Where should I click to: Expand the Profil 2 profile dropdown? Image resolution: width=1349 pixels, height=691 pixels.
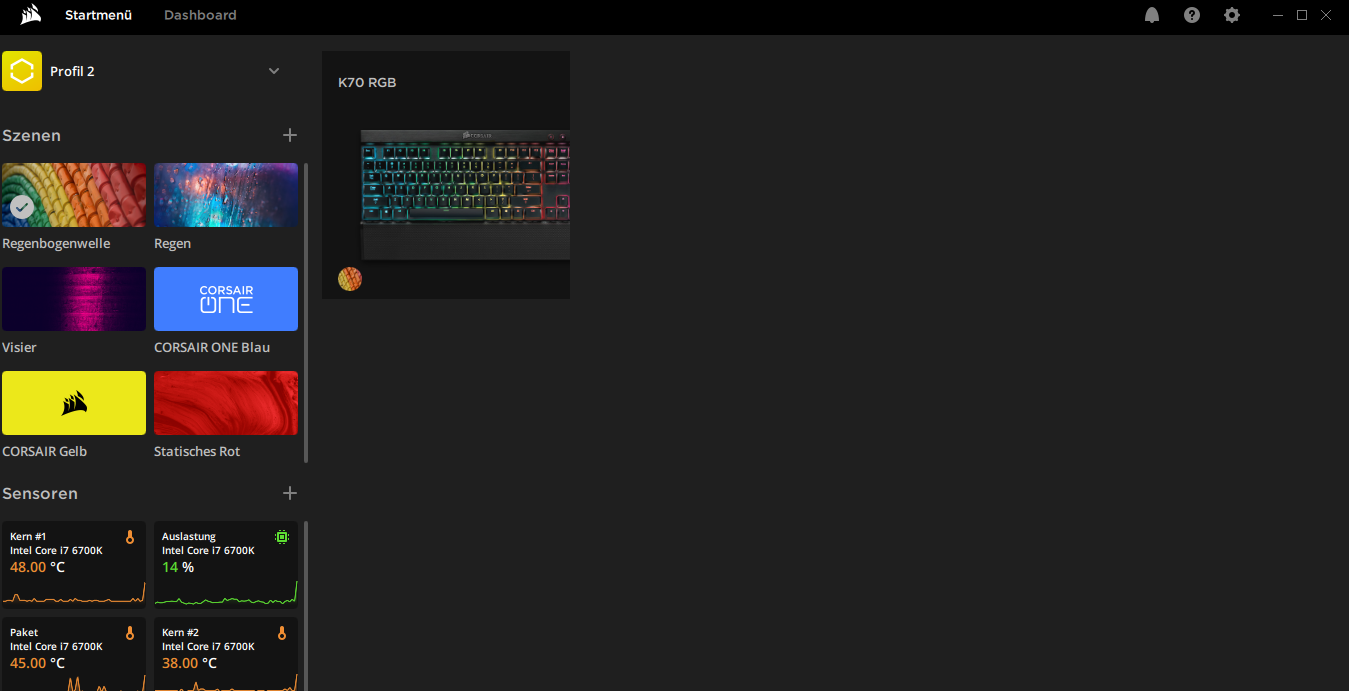[x=274, y=71]
